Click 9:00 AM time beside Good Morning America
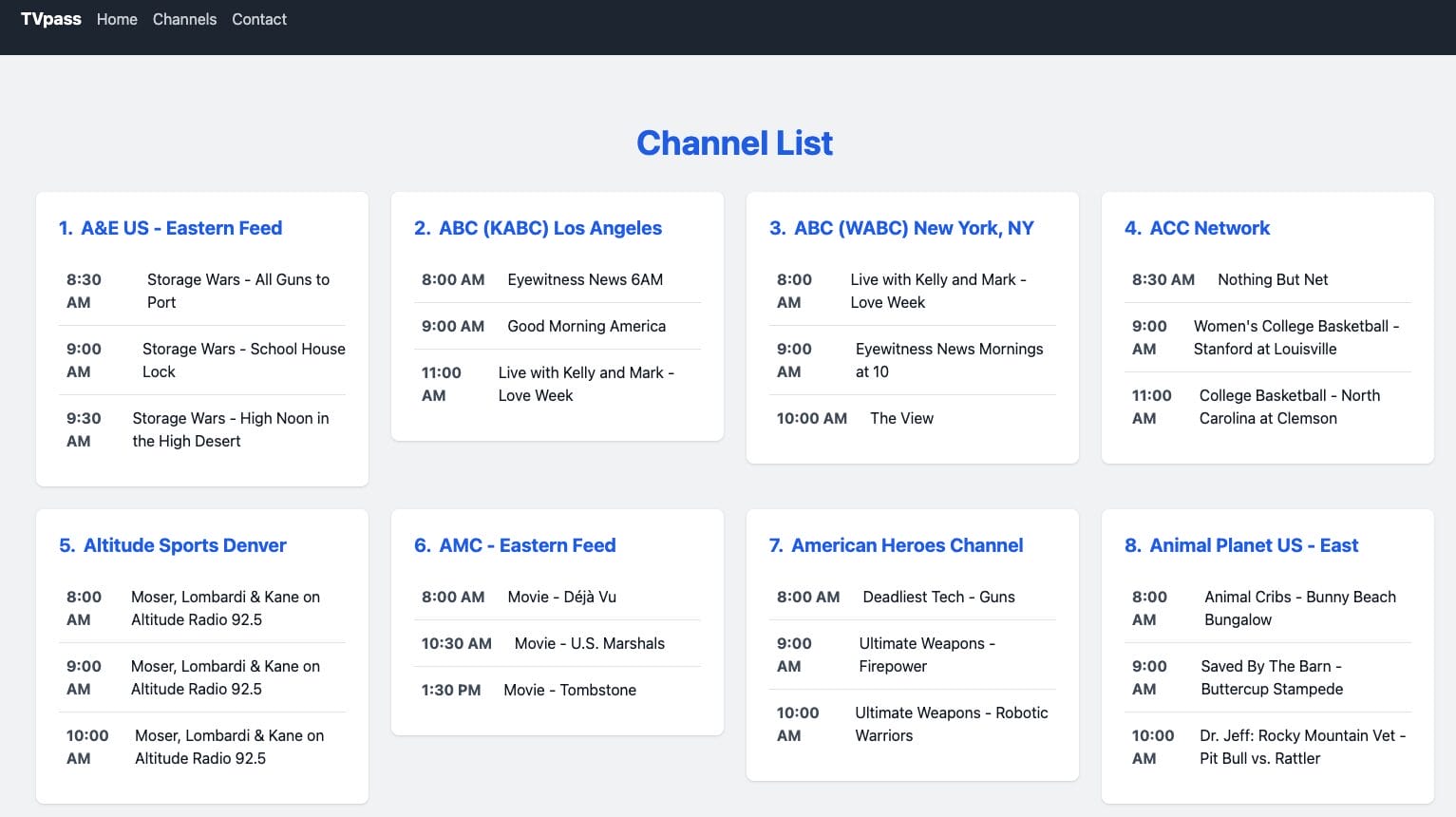1456x817 pixels. tap(453, 326)
